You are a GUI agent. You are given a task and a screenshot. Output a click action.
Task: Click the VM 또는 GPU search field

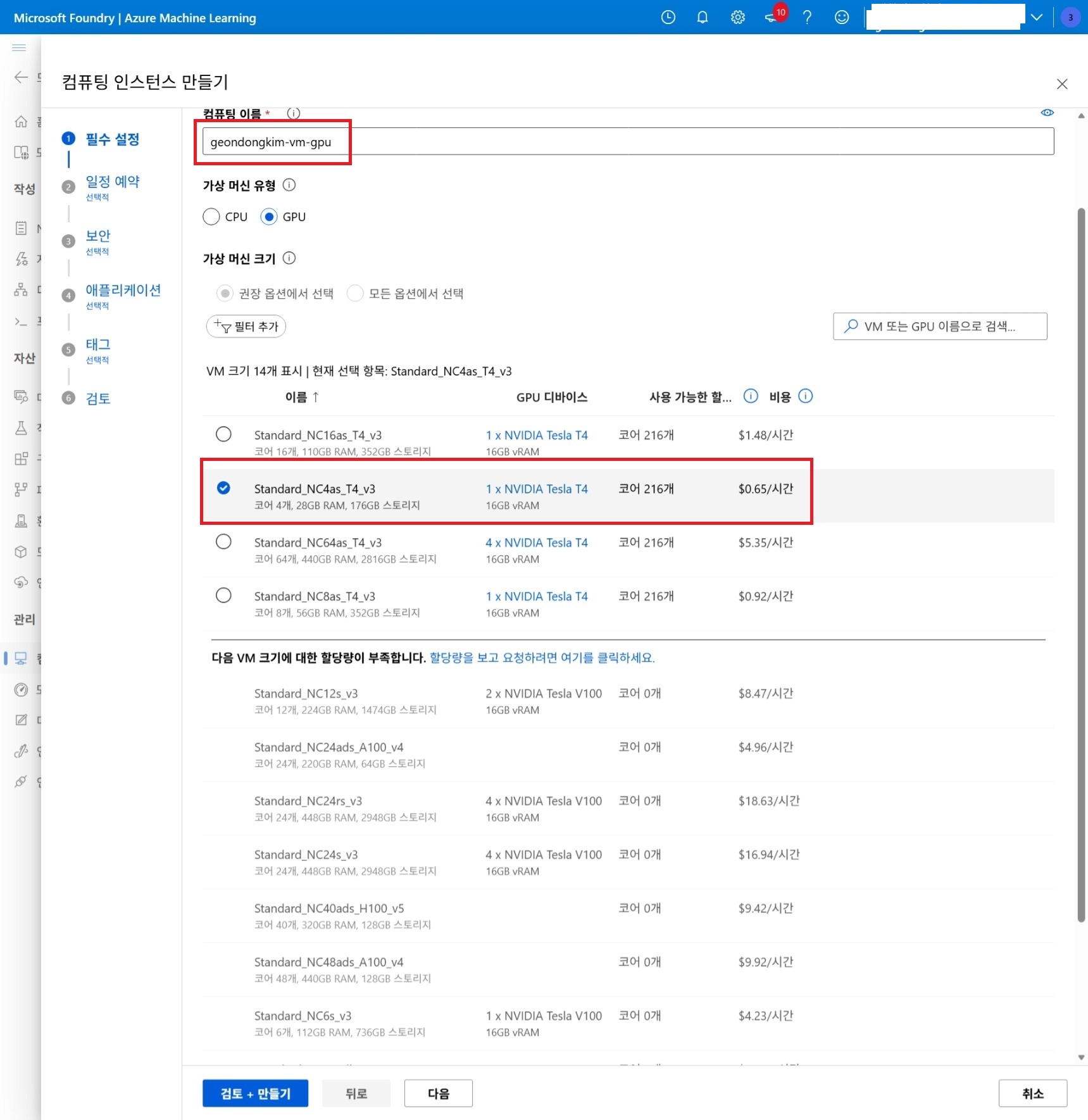[x=939, y=326]
